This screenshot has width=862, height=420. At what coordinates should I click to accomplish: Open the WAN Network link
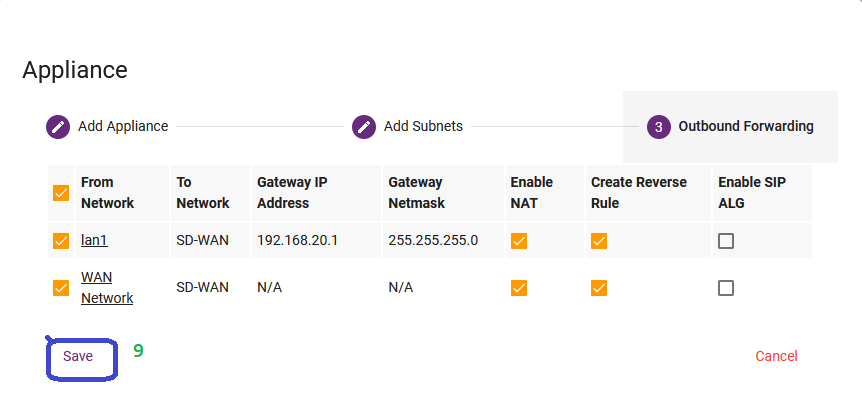(107, 288)
